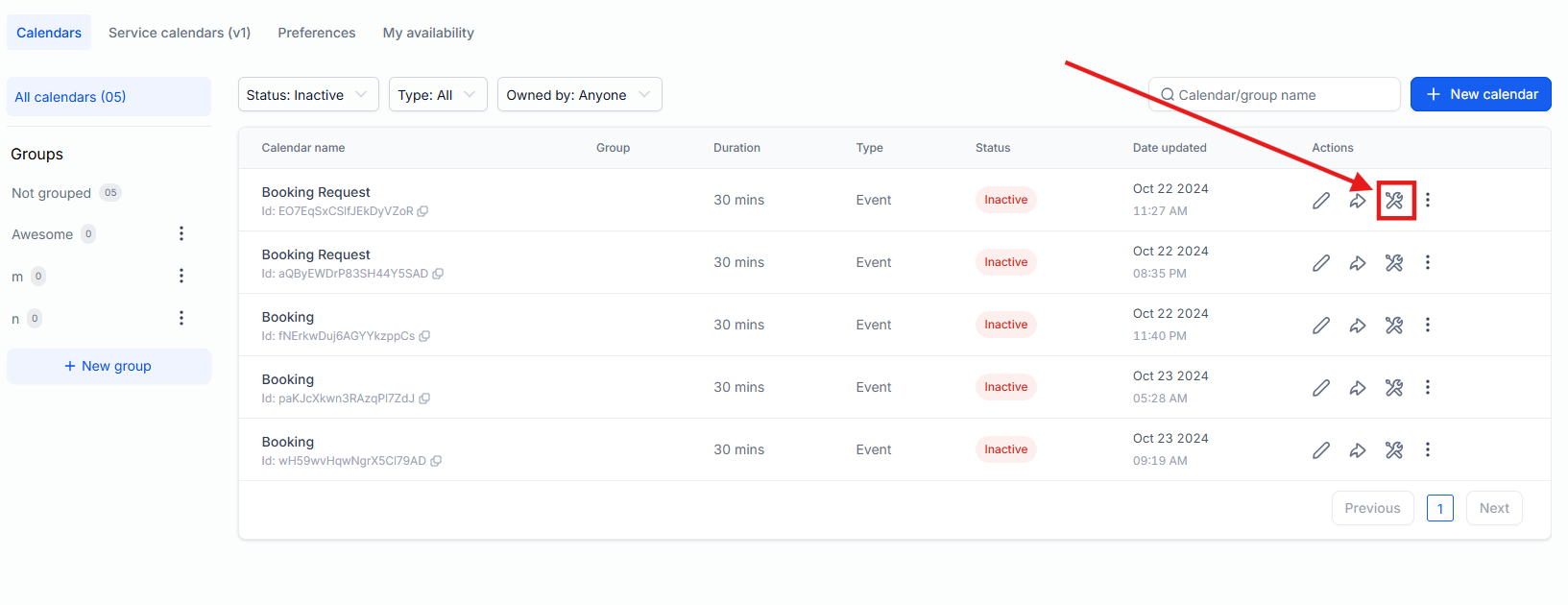Open the Awesome group options menu
1568x605 pixels.
(x=181, y=234)
